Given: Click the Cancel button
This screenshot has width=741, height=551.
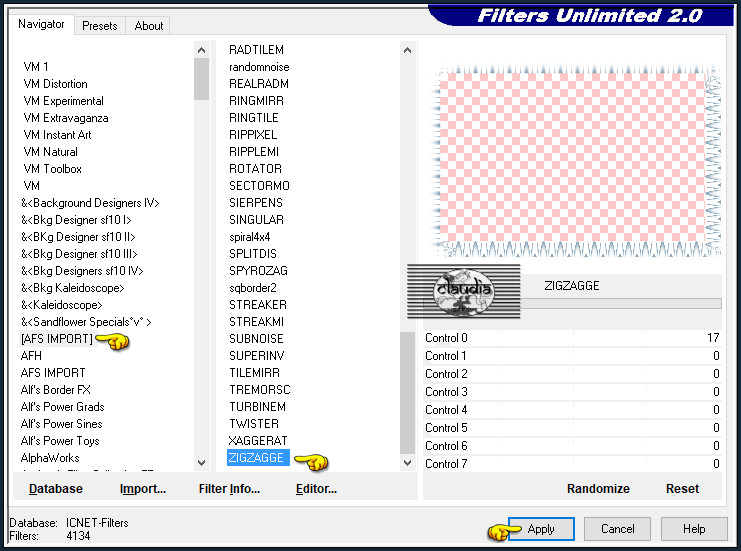Looking at the screenshot, I should 617,529.
